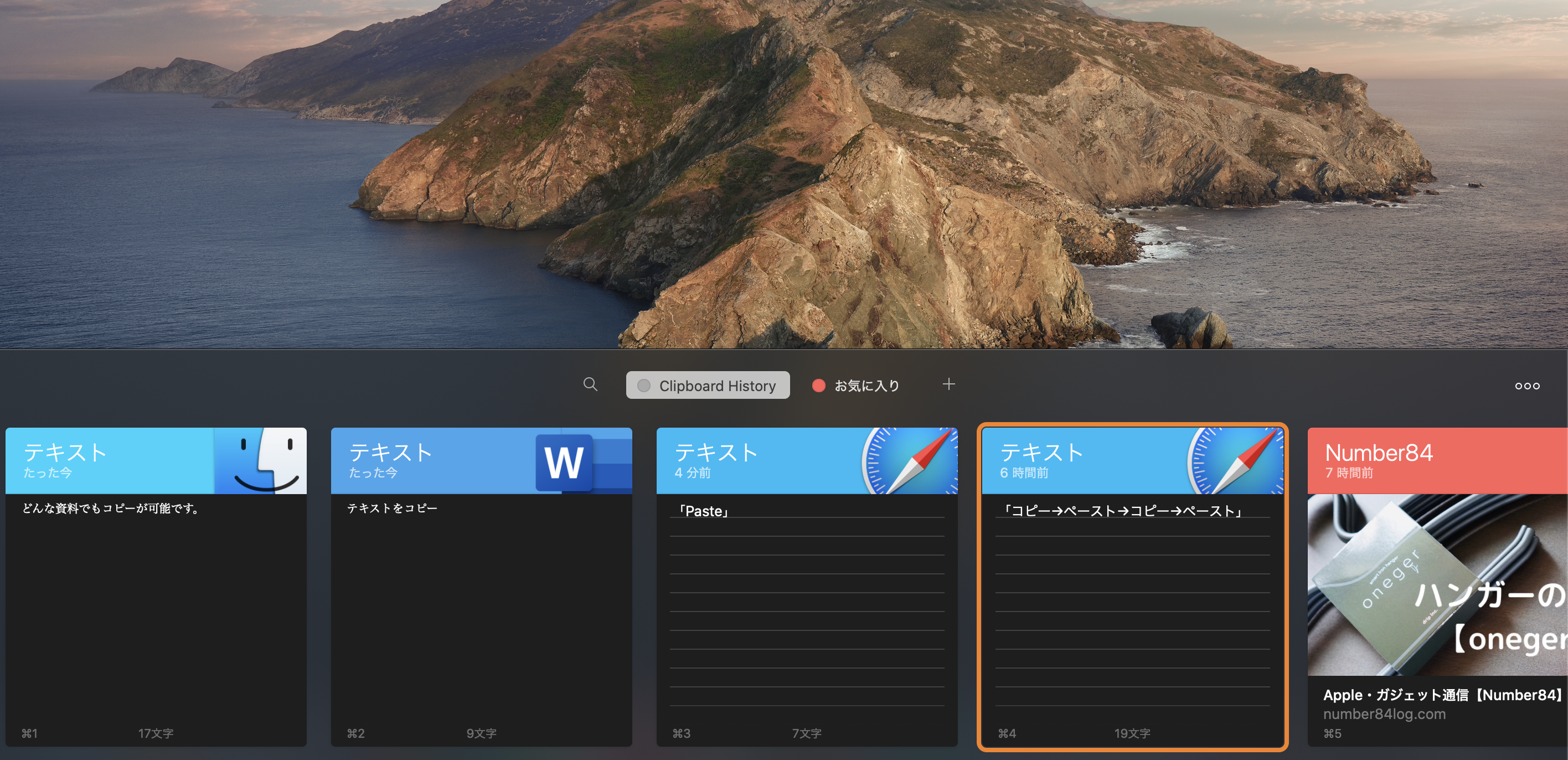Click the 17文字 character count

155,733
